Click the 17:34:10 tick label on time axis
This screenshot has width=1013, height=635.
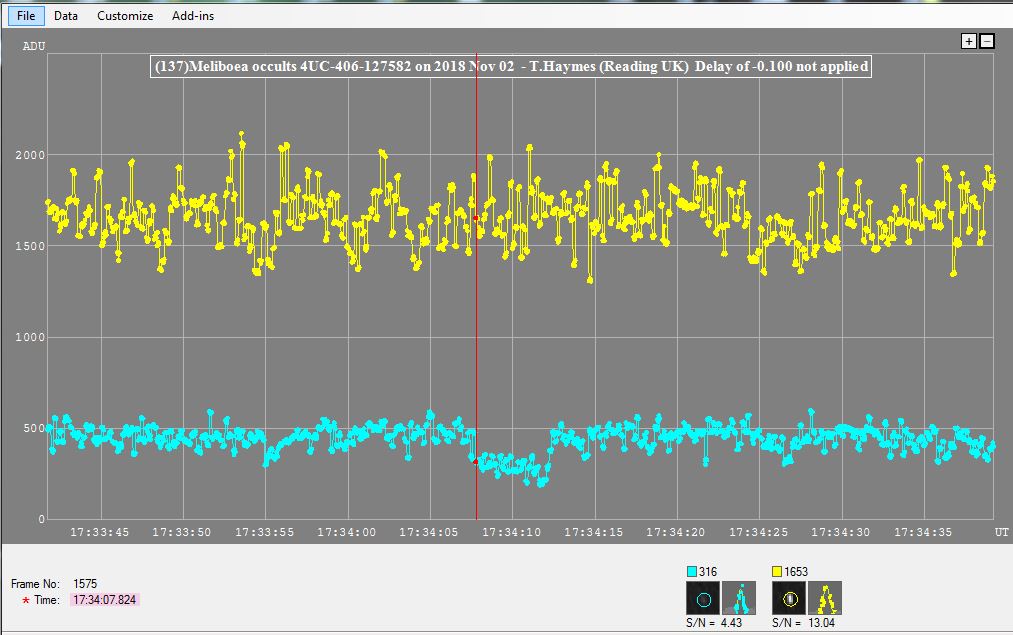(x=511, y=532)
